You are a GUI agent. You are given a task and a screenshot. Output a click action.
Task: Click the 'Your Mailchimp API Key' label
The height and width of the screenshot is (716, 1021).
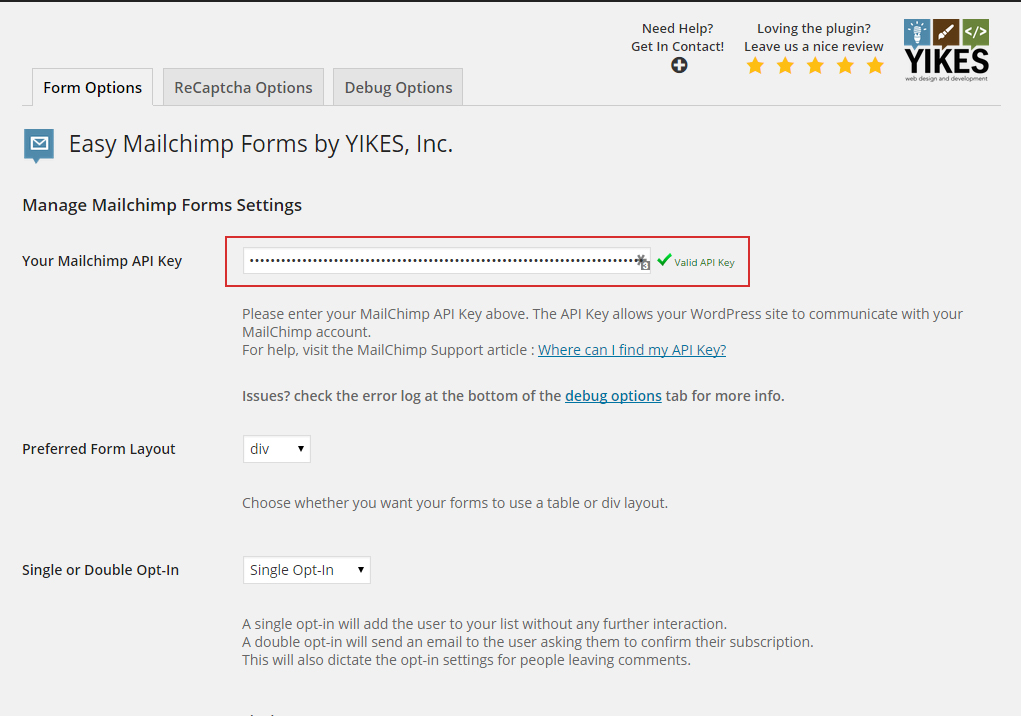coord(102,261)
